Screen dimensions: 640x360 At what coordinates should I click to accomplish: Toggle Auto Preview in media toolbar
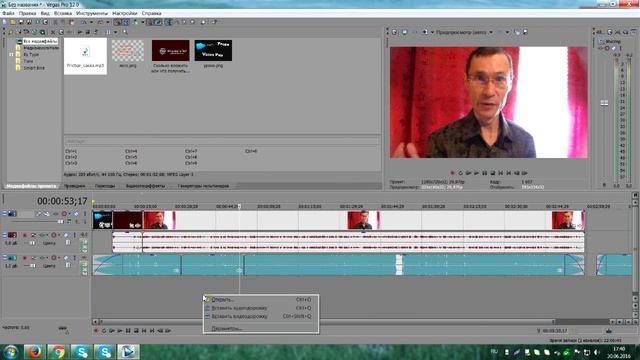point(96,32)
